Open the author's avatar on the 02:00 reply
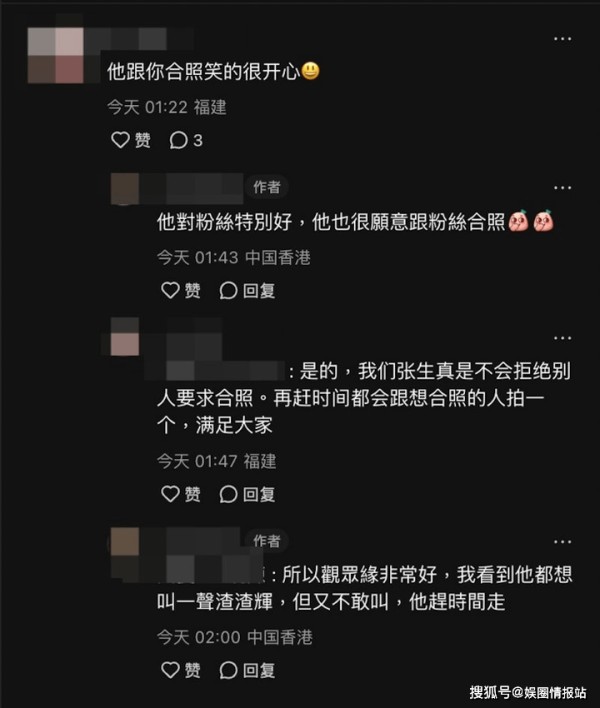600x708 pixels. (125, 542)
